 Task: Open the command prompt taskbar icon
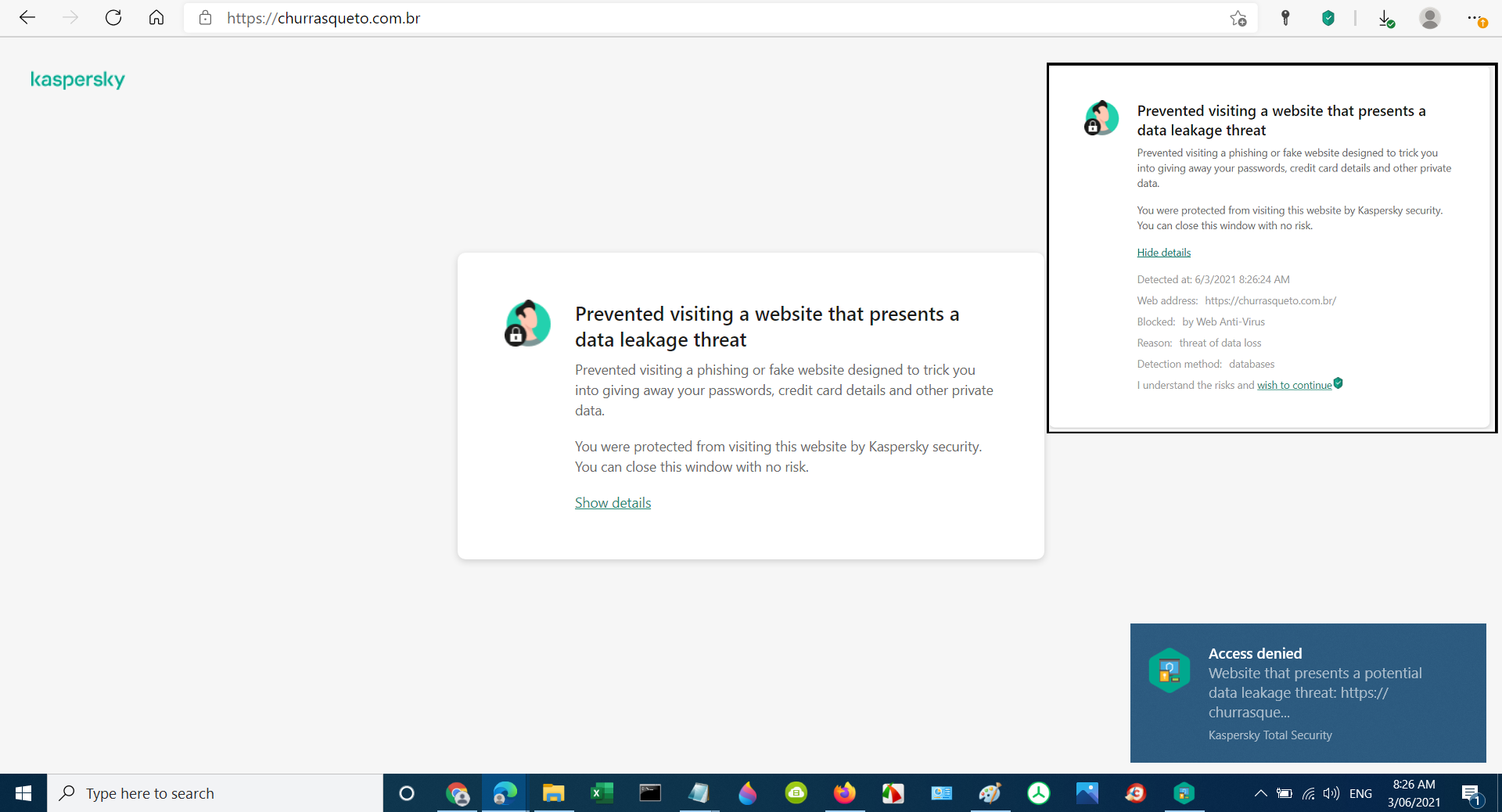point(650,793)
